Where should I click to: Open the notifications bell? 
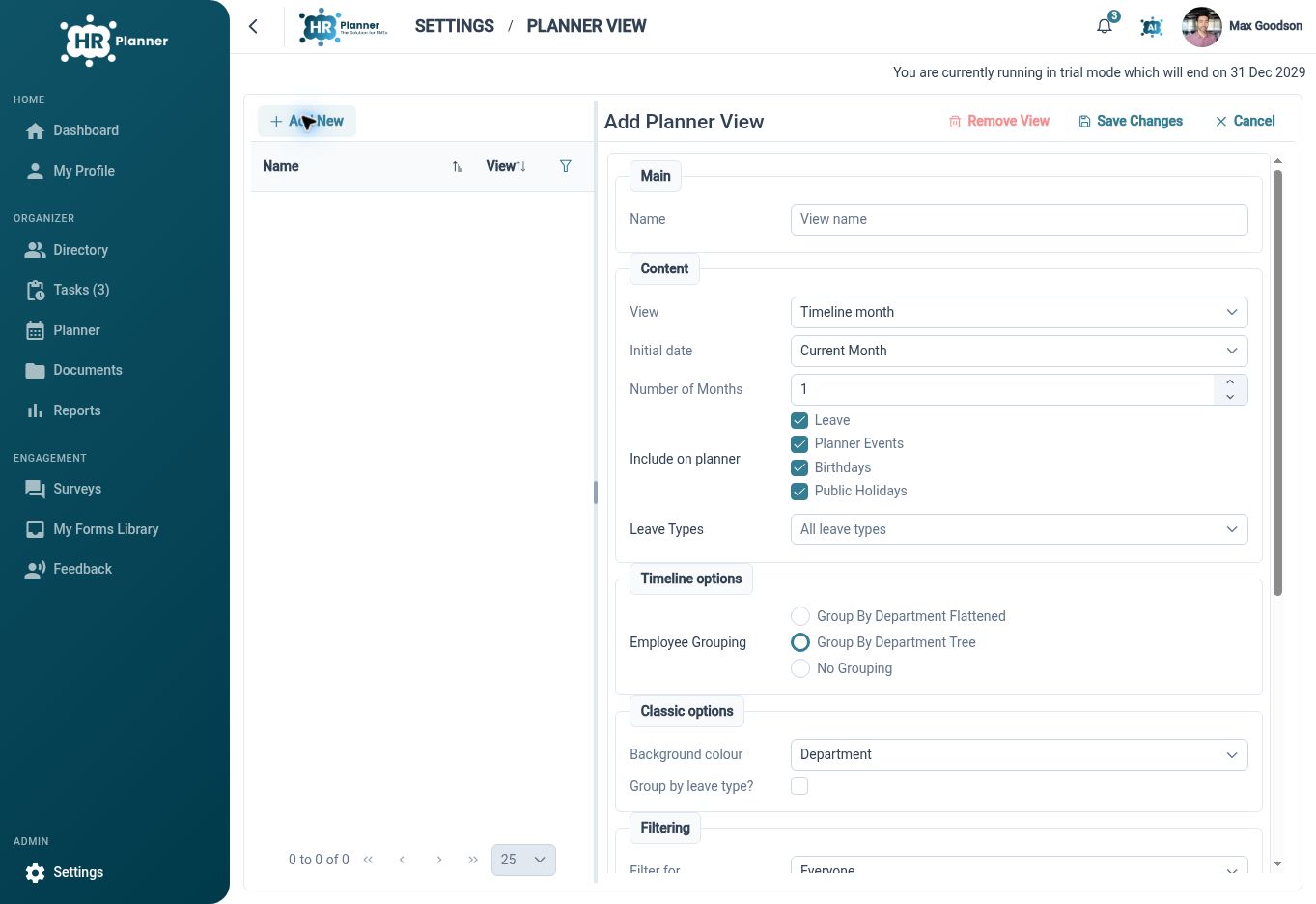1105,26
